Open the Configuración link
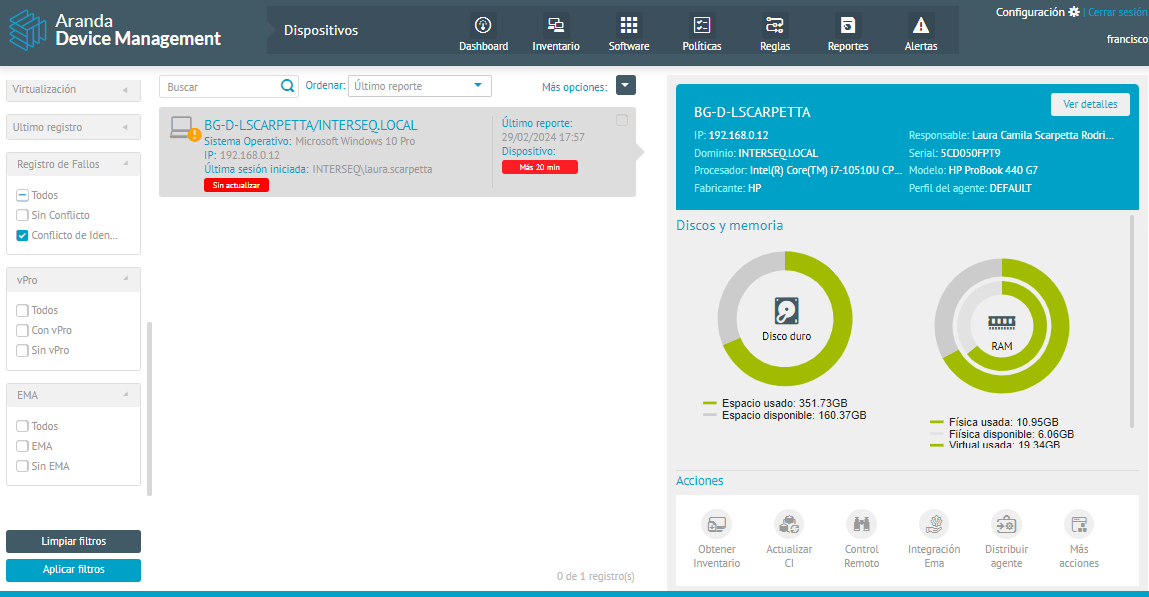The height and width of the screenshot is (597, 1149). coord(1030,12)
